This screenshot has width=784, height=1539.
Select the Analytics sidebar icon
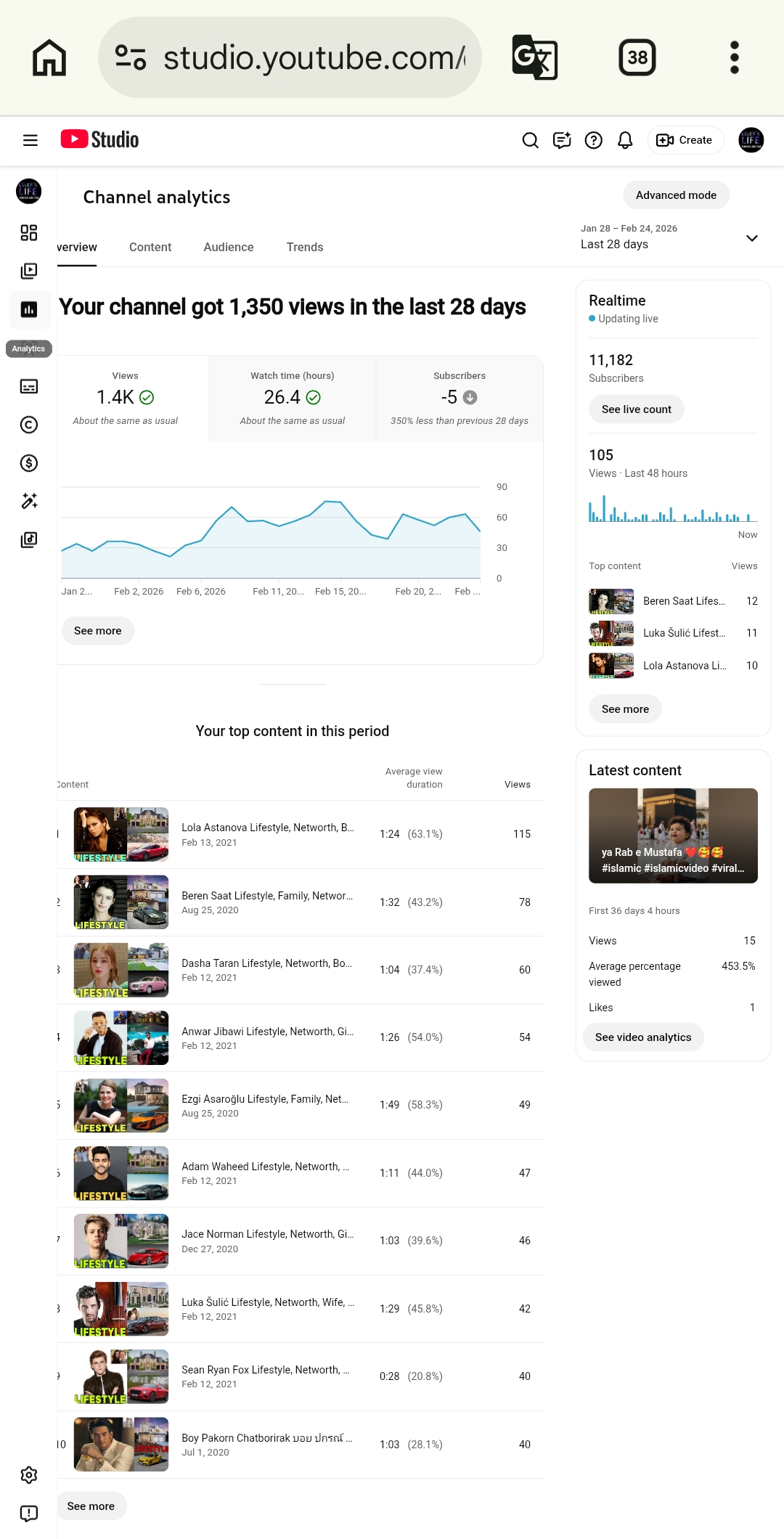(x=29, y=309)
